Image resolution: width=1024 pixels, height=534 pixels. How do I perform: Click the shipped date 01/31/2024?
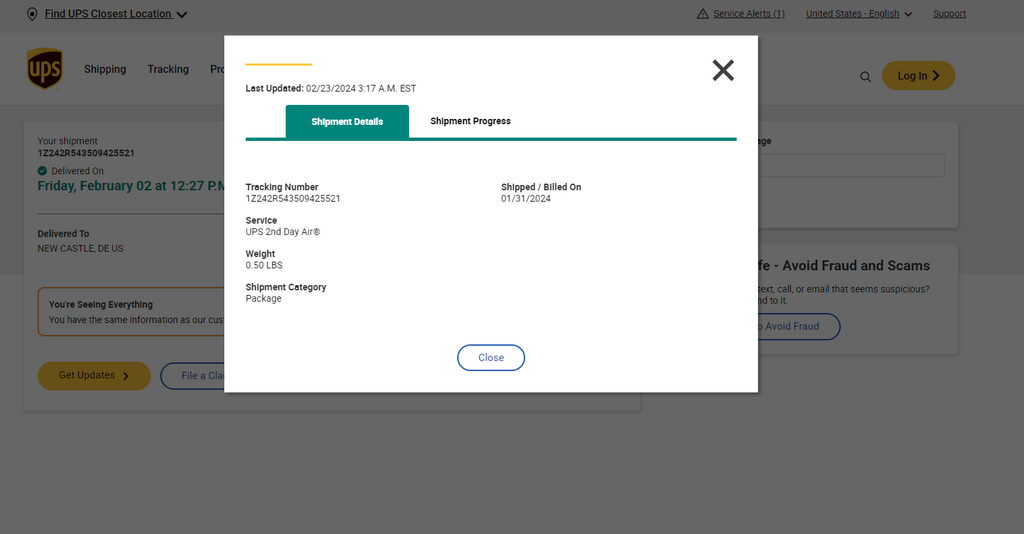pyautogui.click(x=526, y=198)
